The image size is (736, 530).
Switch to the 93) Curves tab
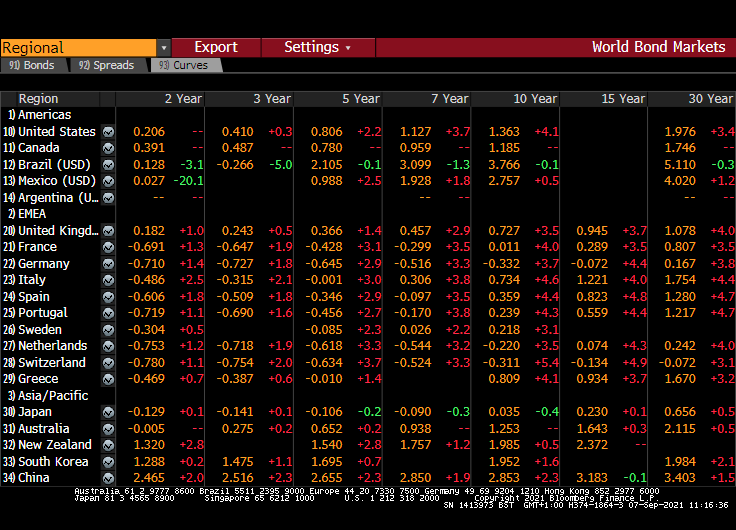185,65
